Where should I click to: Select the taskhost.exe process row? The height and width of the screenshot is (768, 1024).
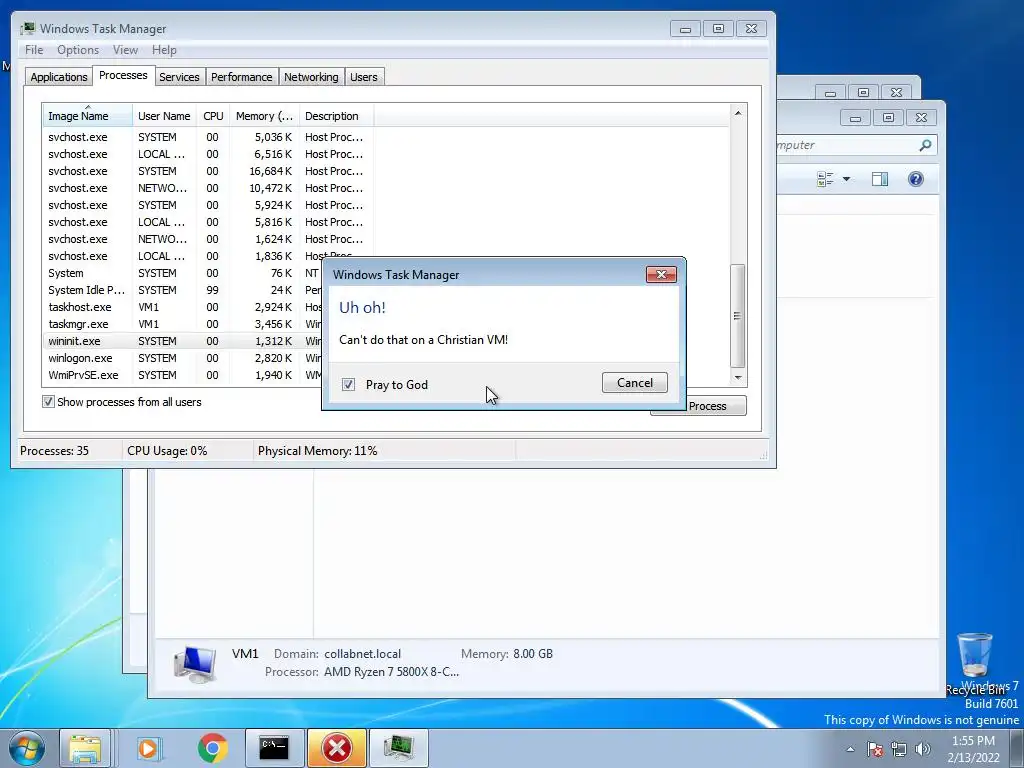point(183,307)
